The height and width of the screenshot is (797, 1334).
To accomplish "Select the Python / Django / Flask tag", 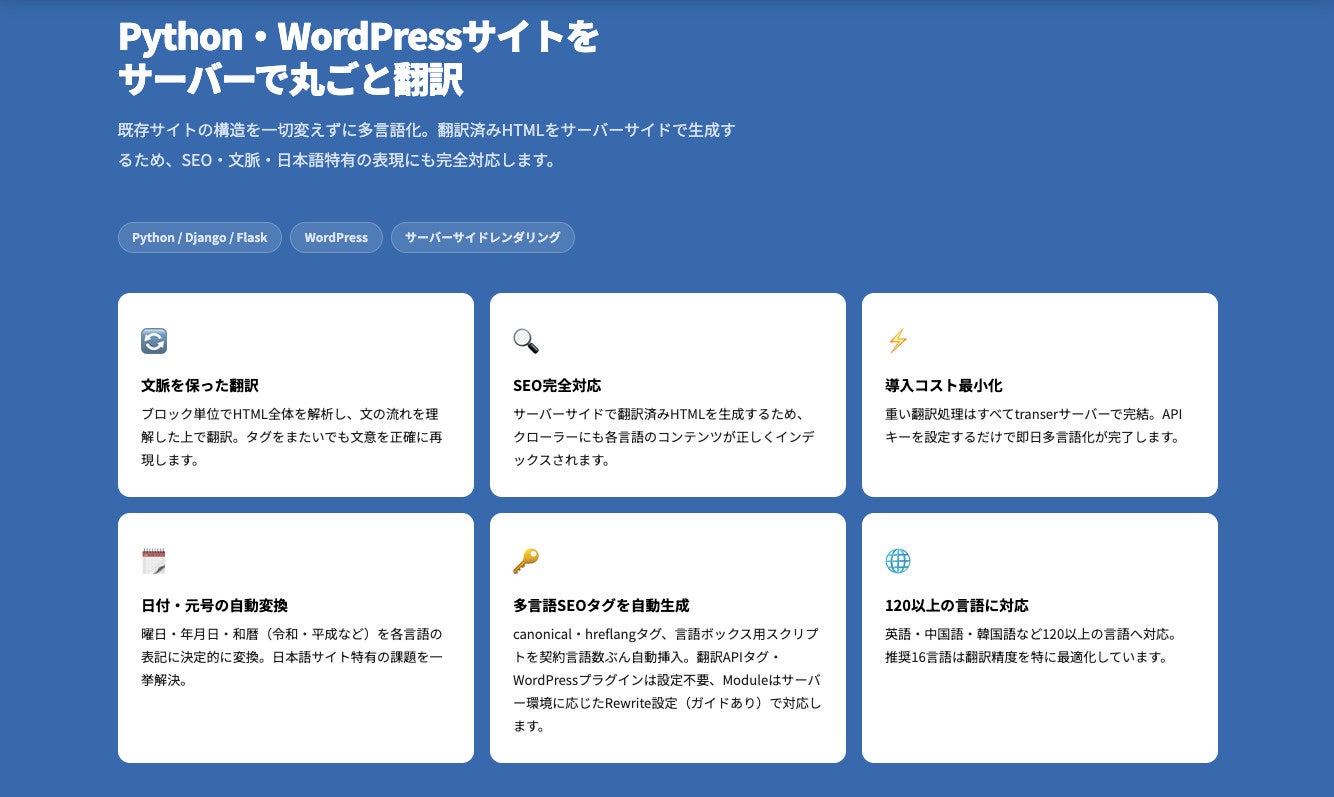I will pos(200,238).
